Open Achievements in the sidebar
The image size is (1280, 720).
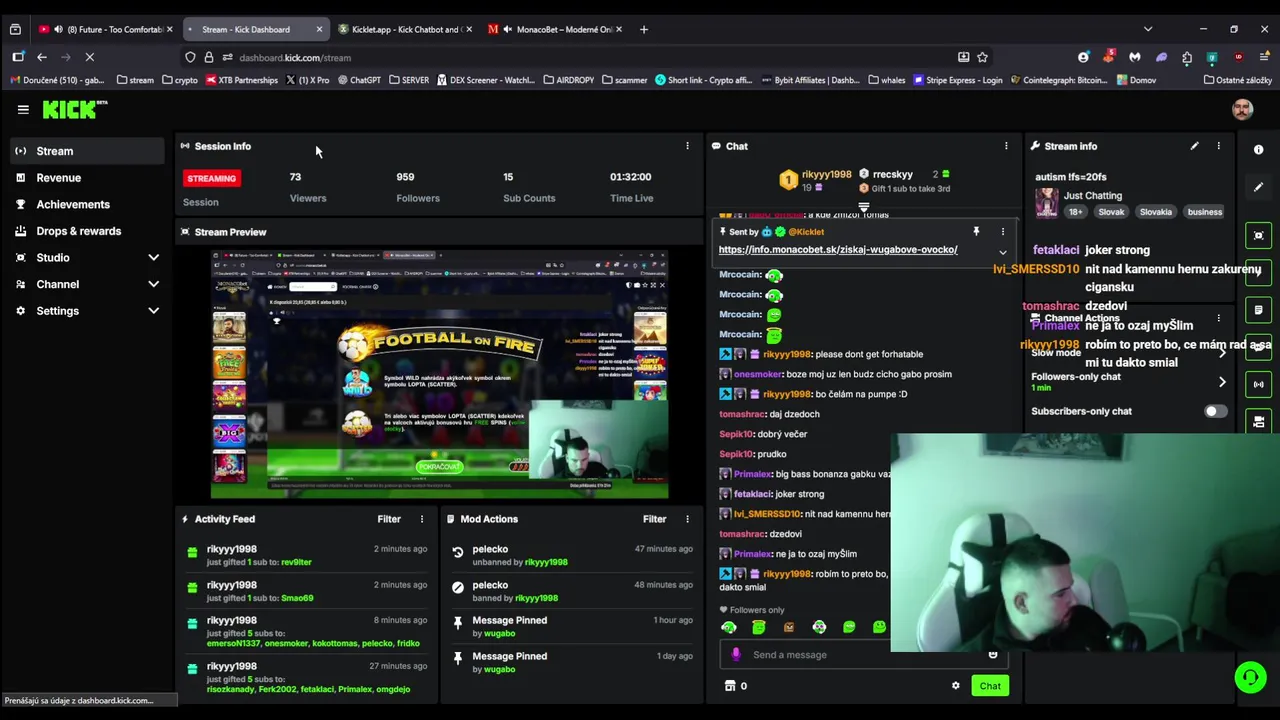pos(85,204)
